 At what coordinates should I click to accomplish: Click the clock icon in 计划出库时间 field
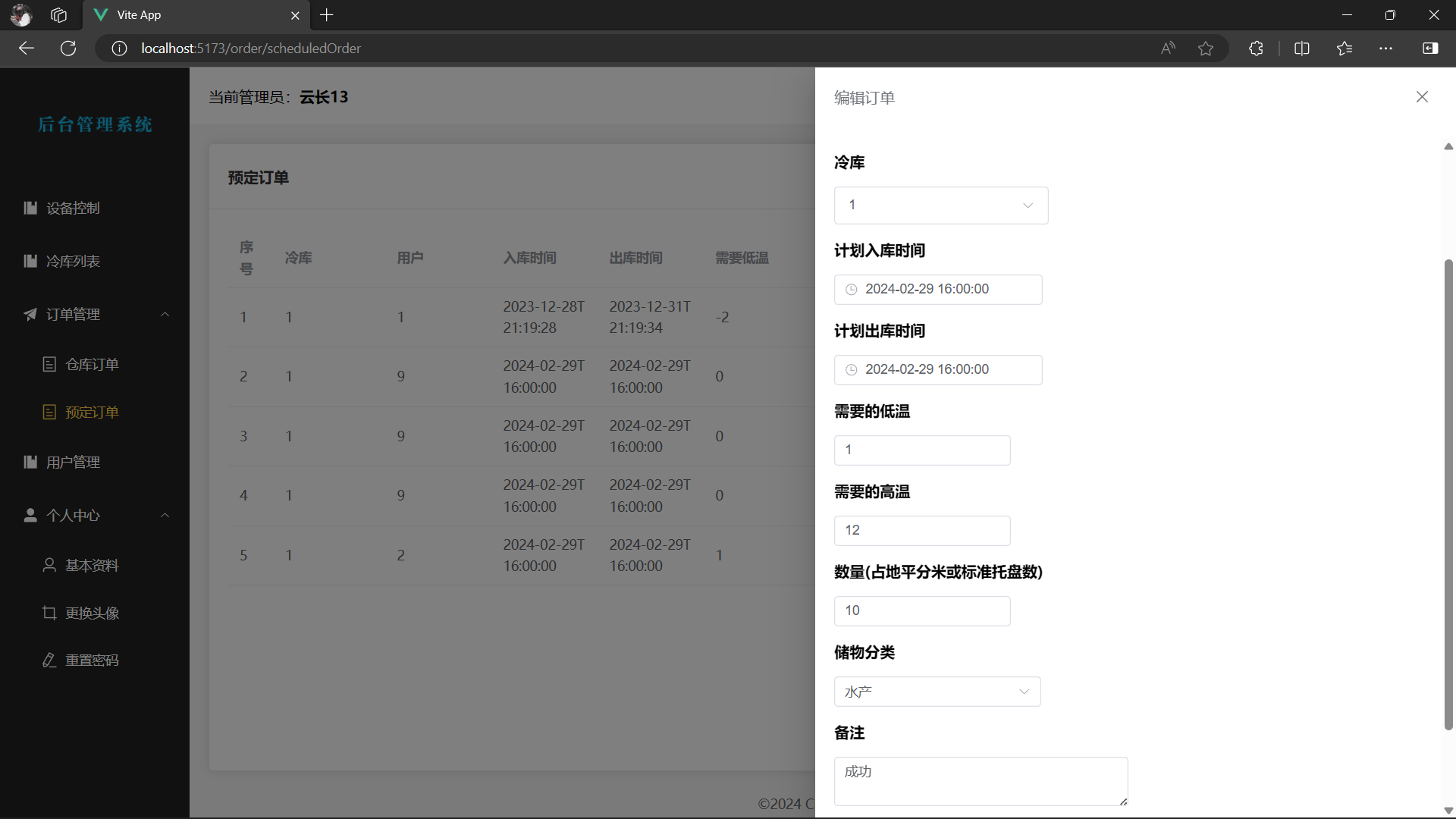coord(852,370)
